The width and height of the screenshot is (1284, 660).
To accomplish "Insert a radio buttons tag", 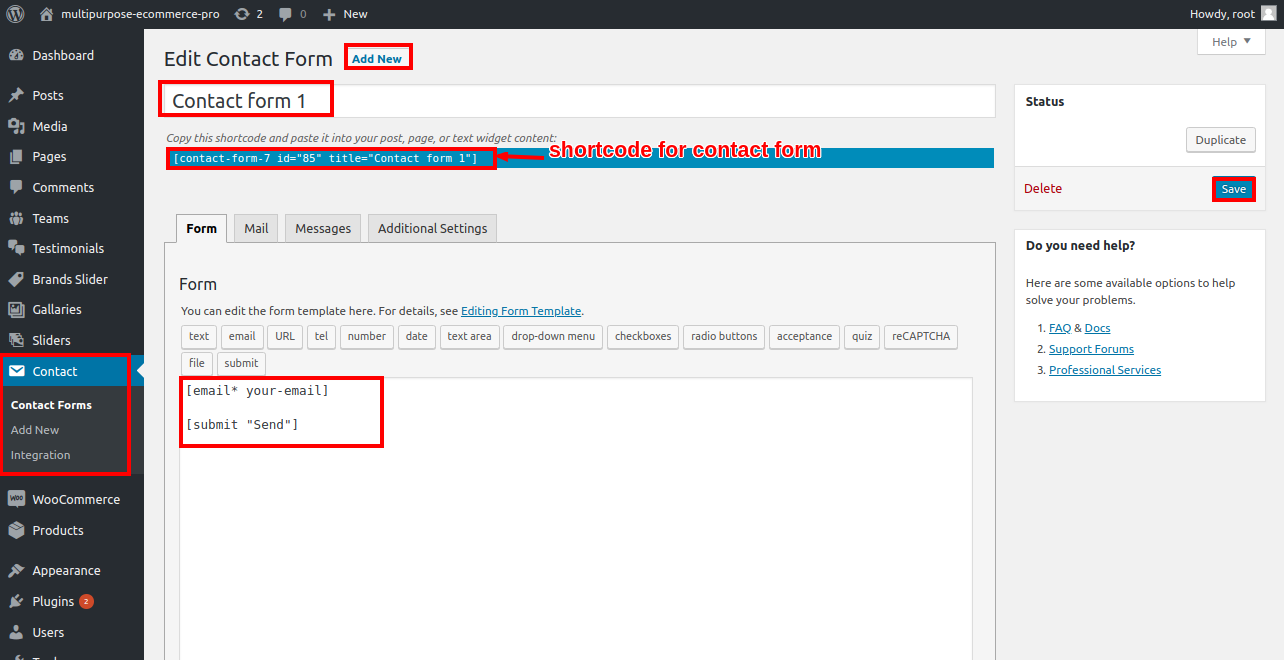I will point(724,336).
